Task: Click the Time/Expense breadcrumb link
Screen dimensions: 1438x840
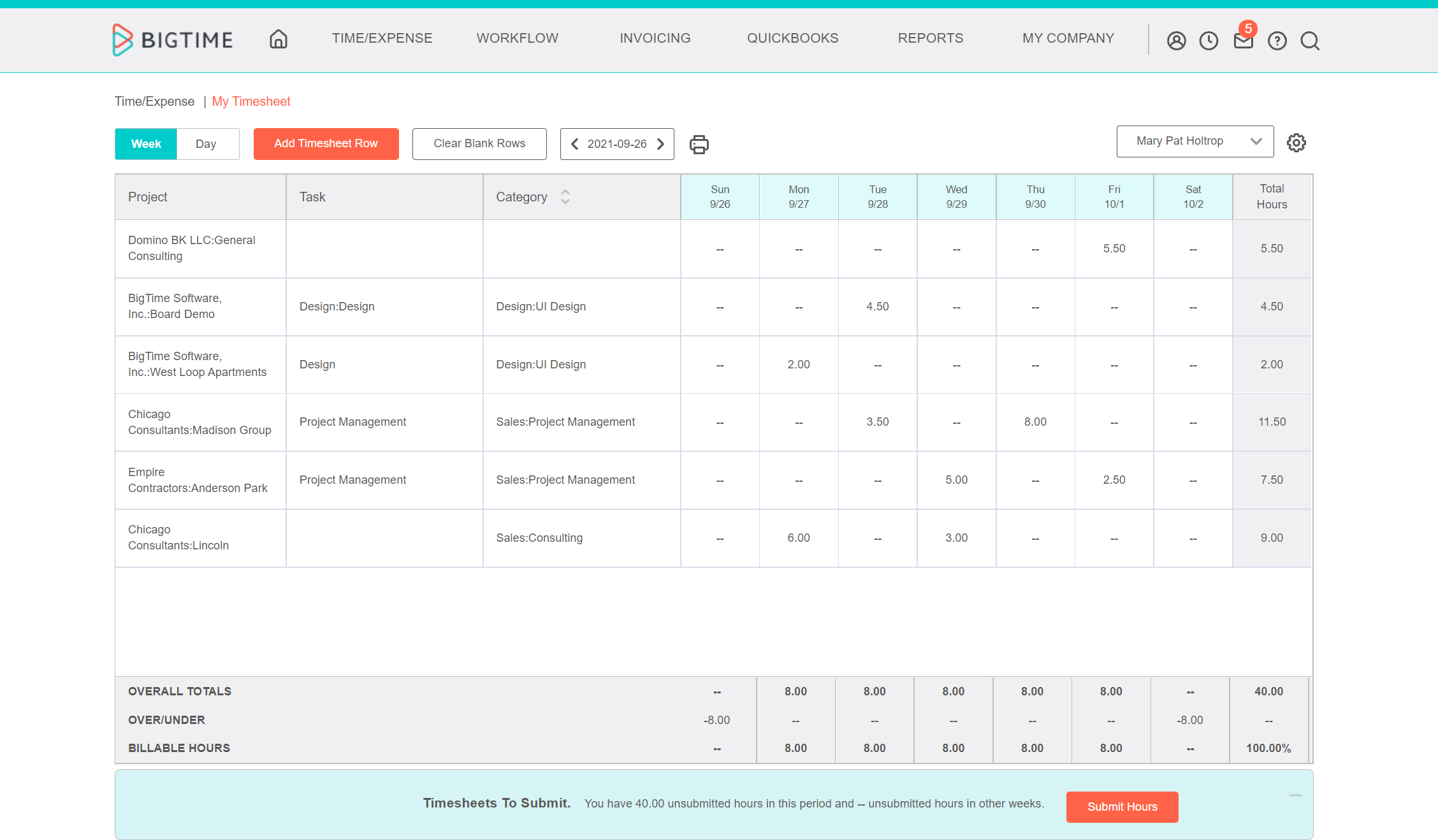Action: [154, 101]
